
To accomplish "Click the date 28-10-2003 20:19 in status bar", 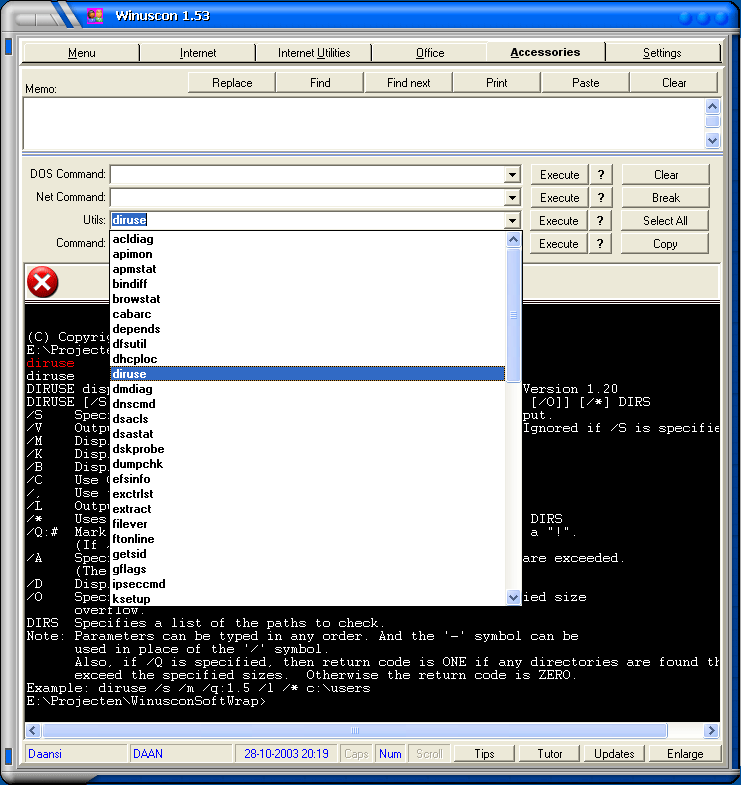I will click(x=286, y=753).
